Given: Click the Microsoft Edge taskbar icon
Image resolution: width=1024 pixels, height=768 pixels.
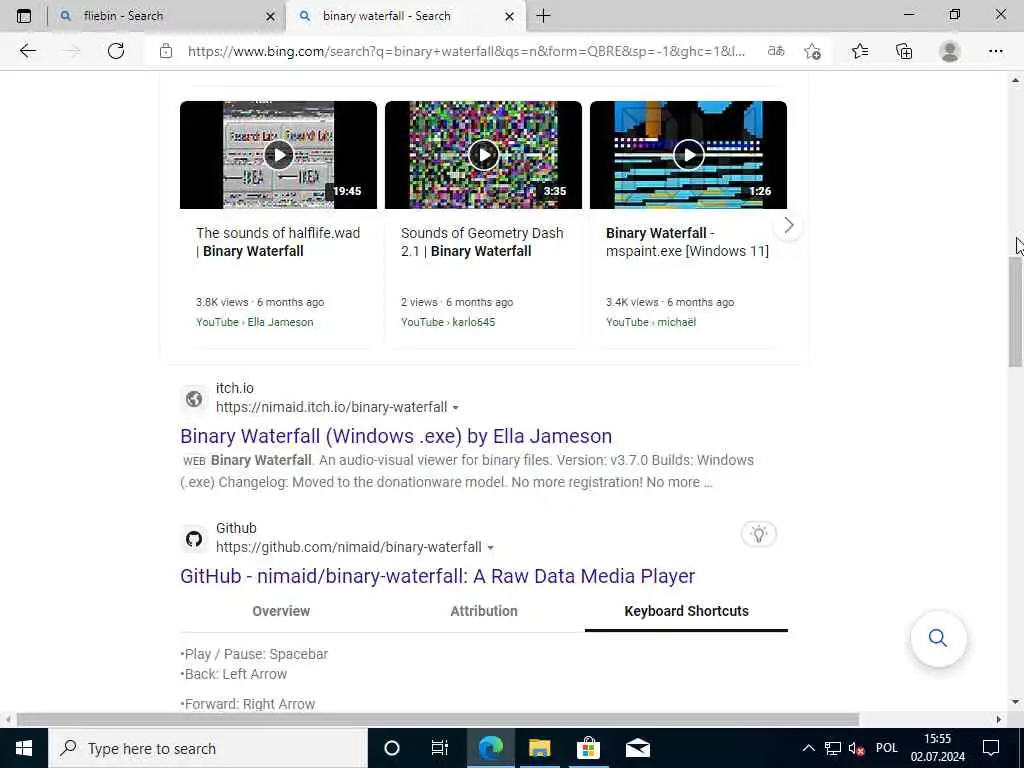Looking at the screenshot, I should pyautogui.click(x=490, y=748).
